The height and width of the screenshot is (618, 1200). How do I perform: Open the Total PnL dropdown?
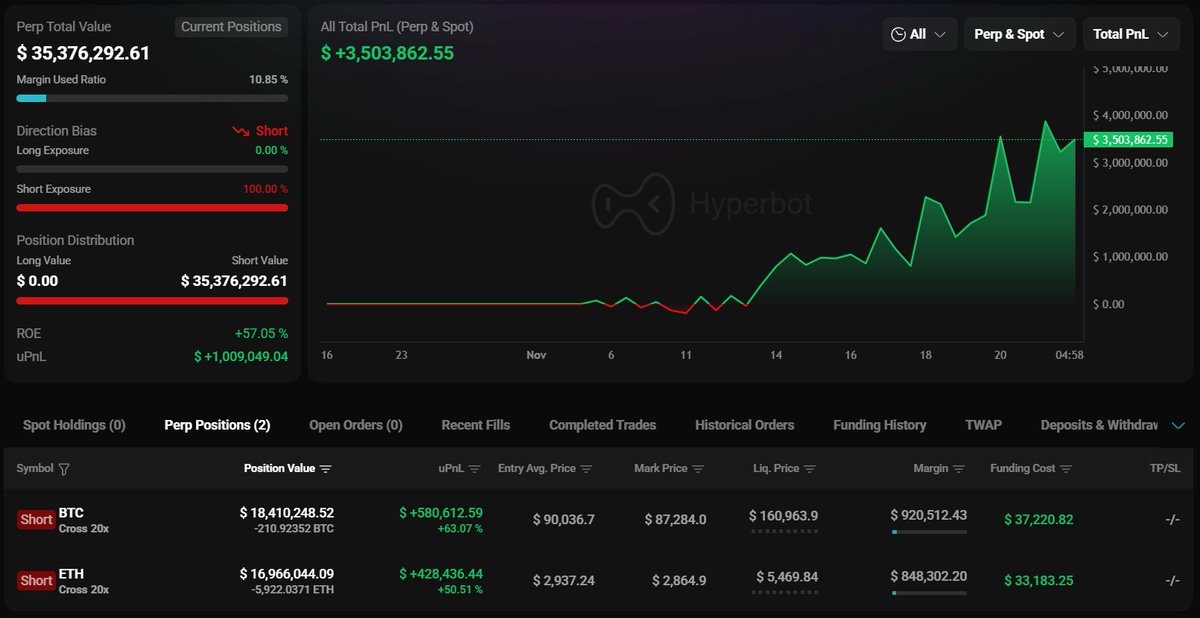(1129, 34)
